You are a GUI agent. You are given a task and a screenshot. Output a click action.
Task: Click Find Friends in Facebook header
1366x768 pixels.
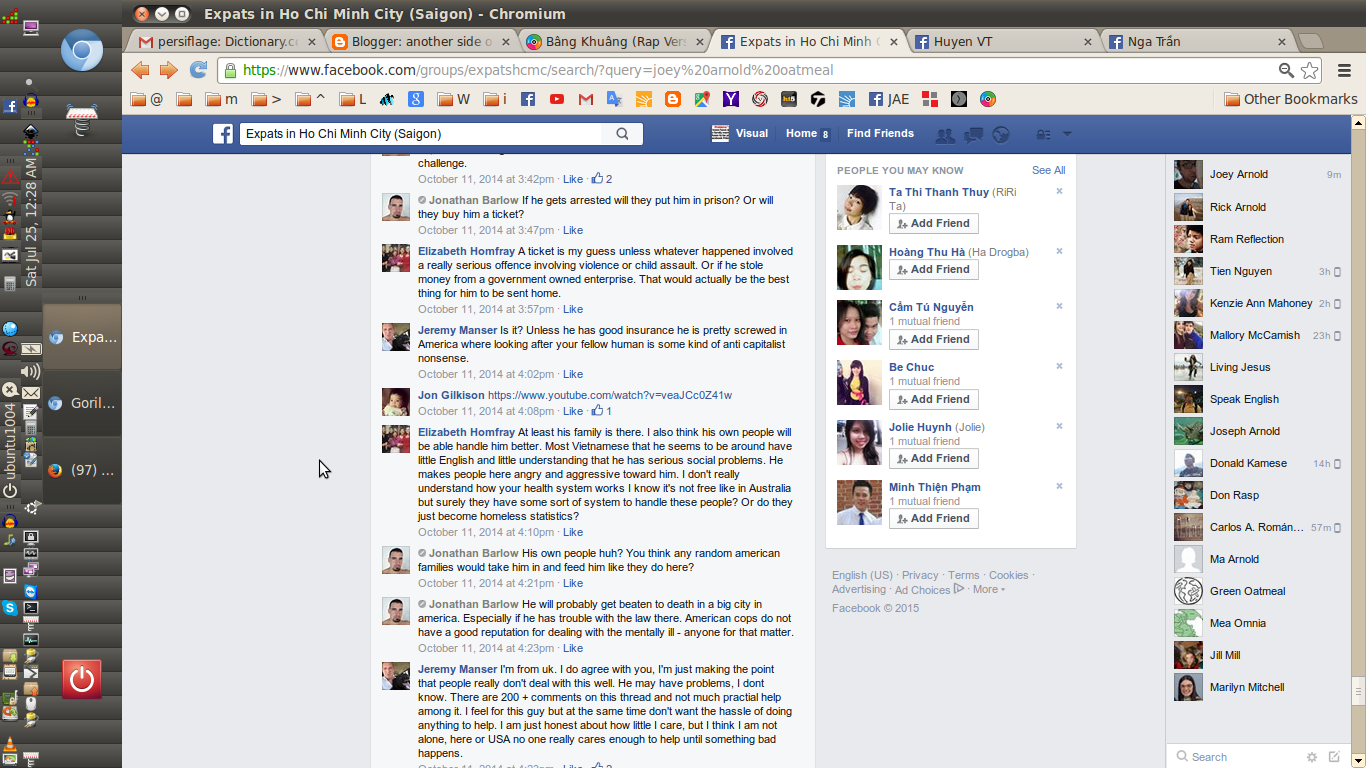[880, 133]
